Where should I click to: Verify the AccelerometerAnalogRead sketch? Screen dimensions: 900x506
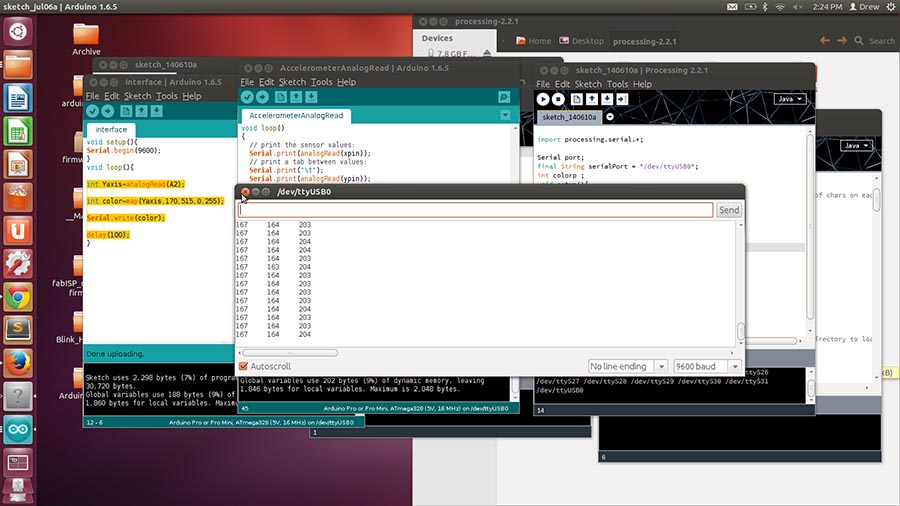click(247, 97)
